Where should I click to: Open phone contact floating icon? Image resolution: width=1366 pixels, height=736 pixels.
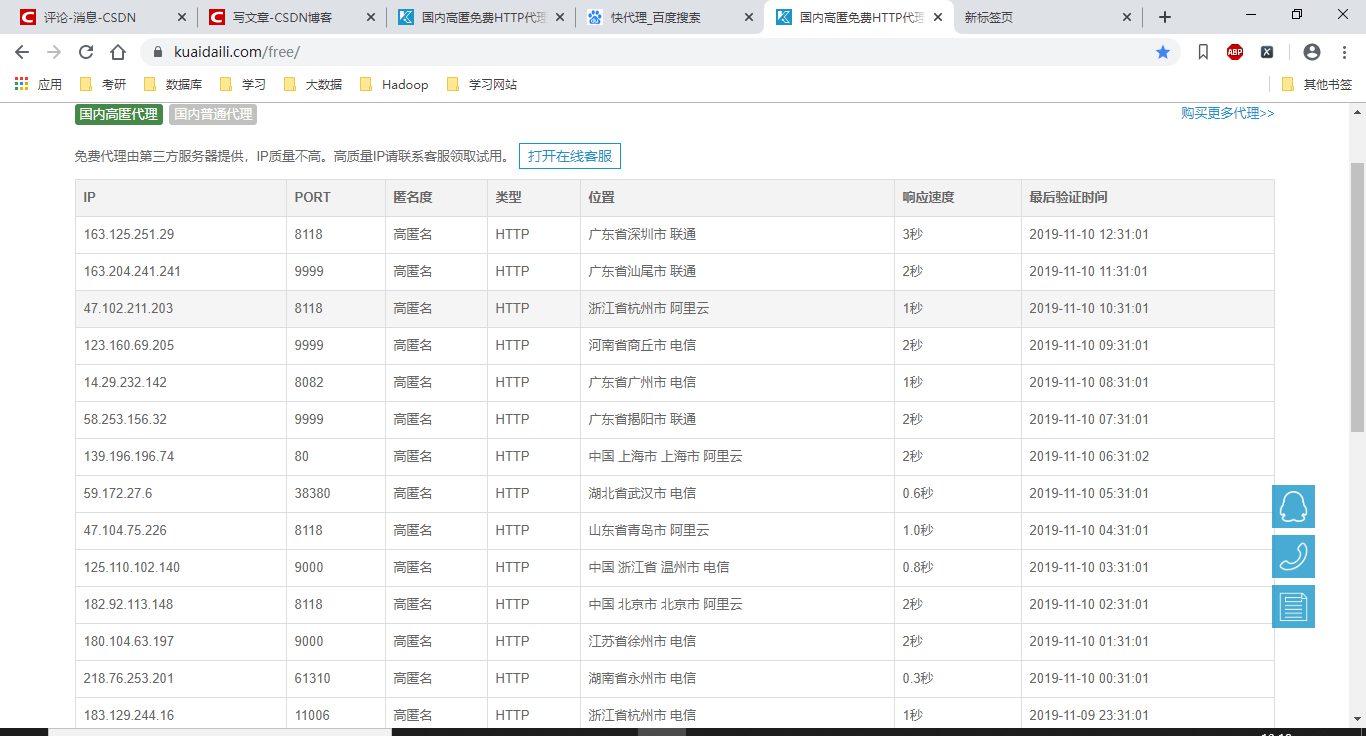pos(1293,556)
